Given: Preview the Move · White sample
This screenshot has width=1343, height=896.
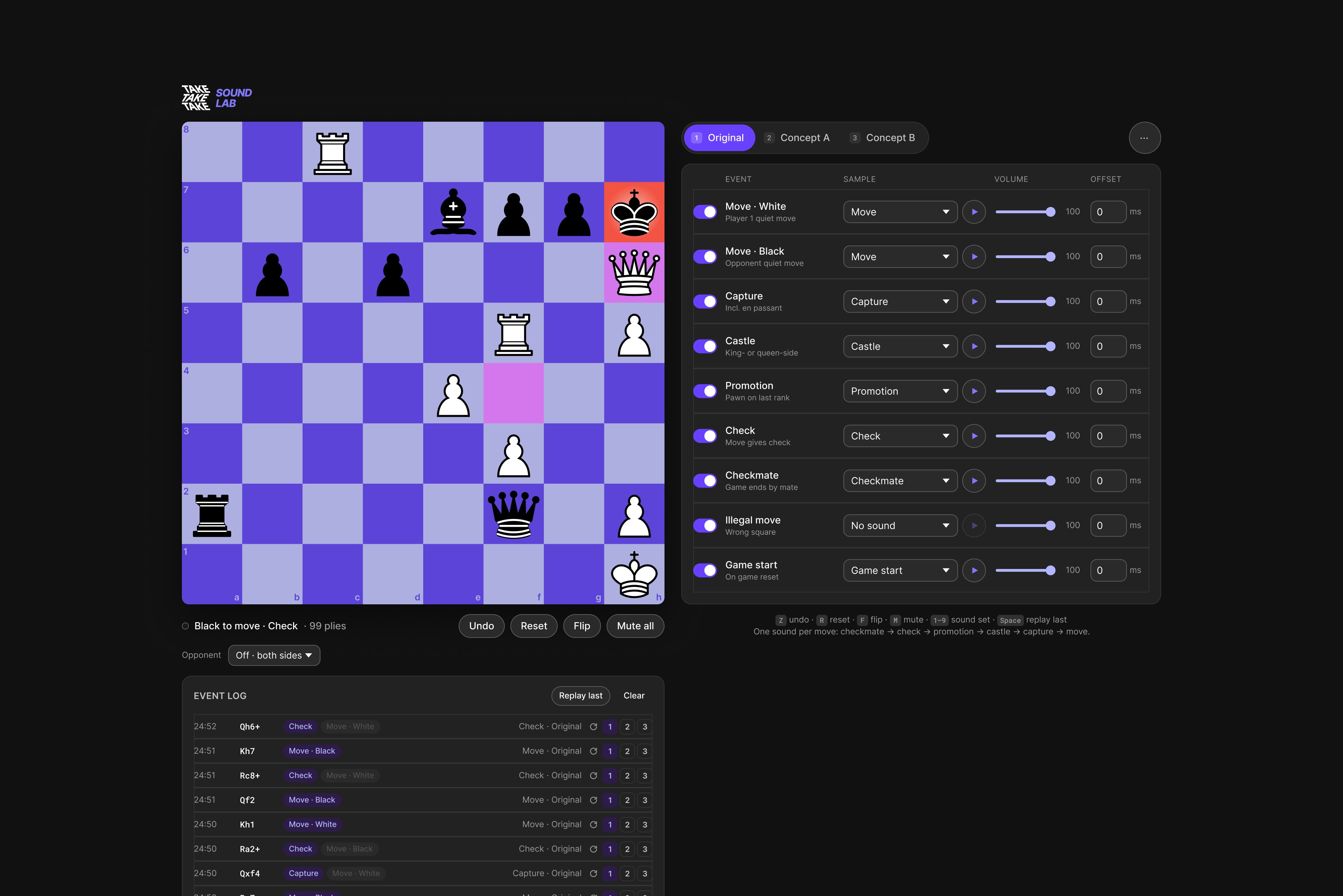Looking at the screenshot, I should point(974,212).
